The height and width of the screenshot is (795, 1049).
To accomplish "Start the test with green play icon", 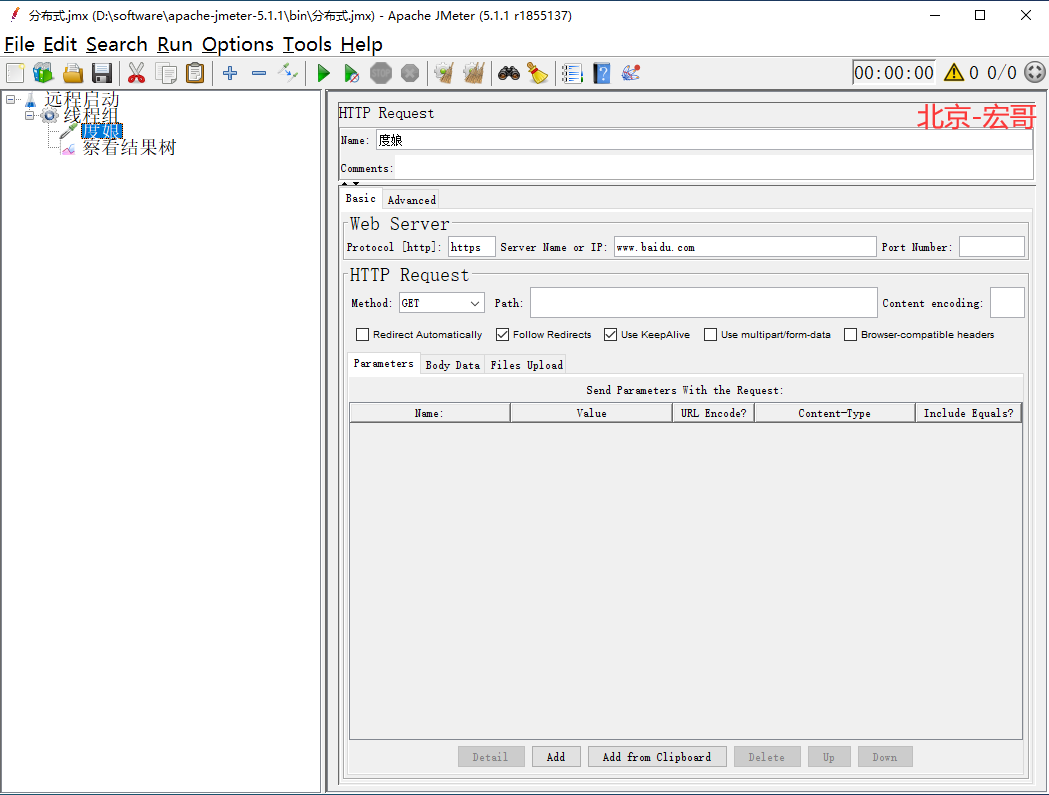I will click(323, 73).
